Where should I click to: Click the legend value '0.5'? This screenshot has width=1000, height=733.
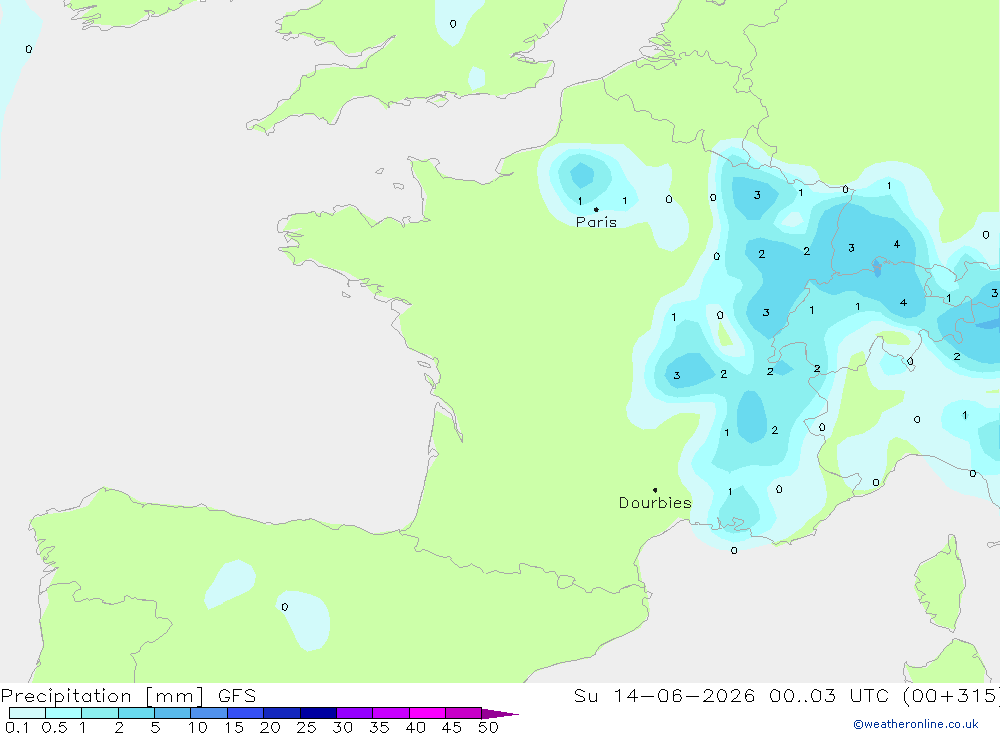pos(54,727)
